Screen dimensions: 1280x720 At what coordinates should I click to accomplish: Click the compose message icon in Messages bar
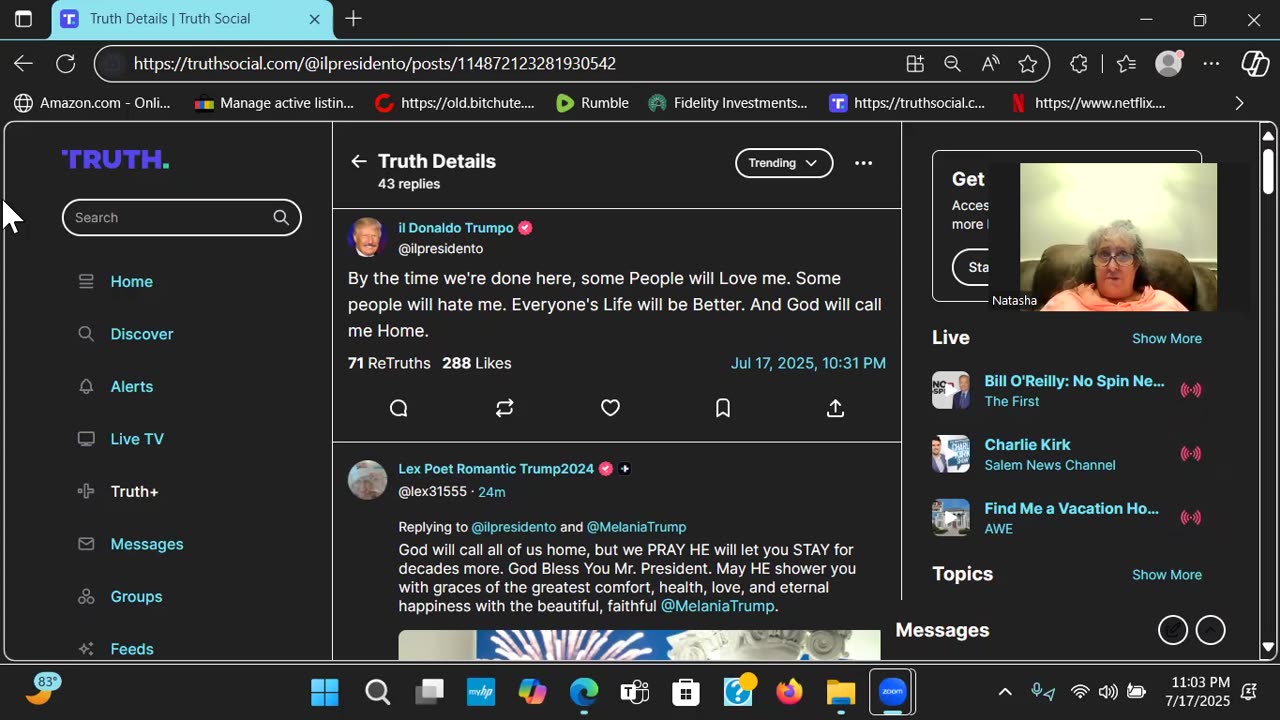[x=1173, y=630]
